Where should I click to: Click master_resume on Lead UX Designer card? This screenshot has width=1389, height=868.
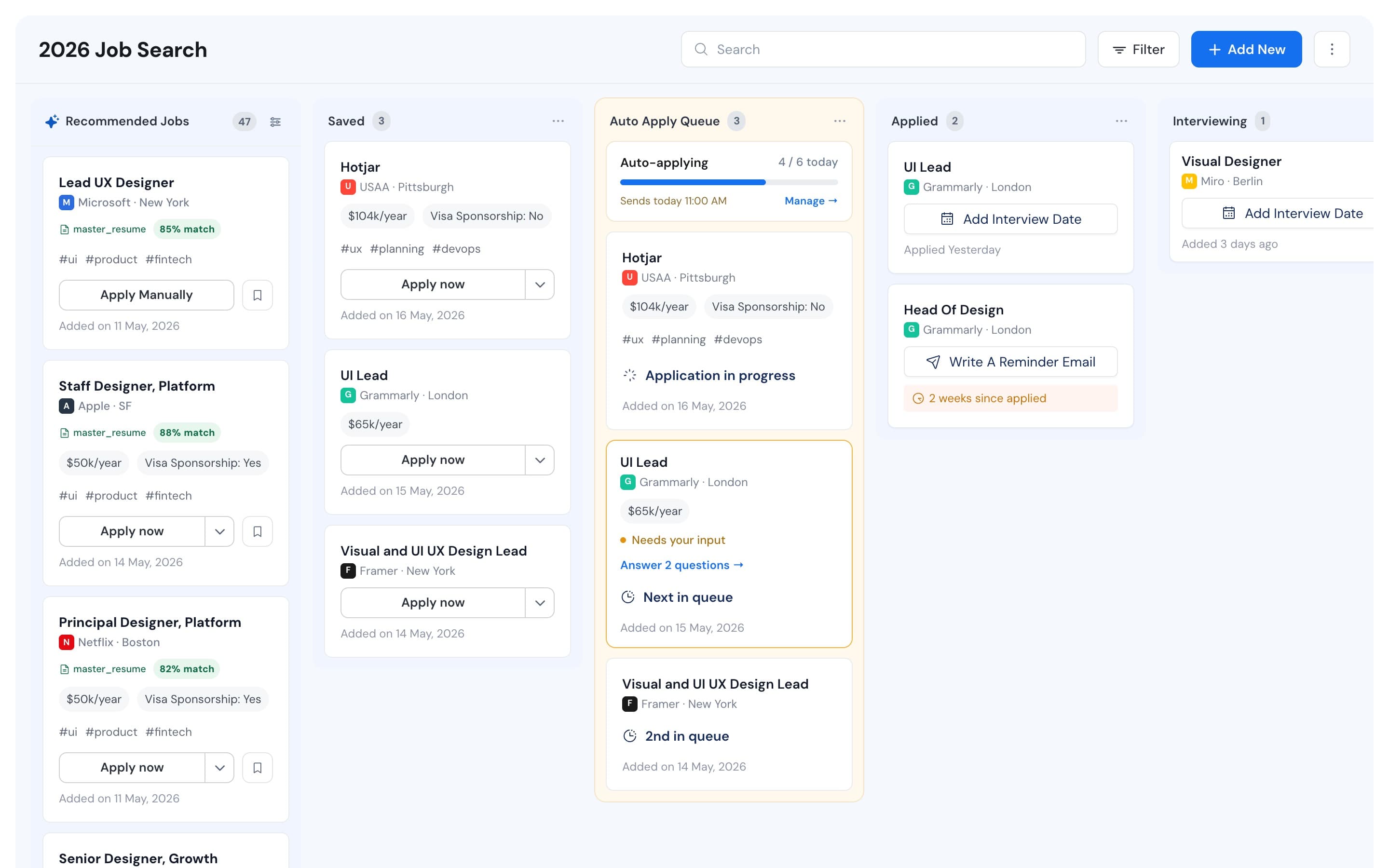pyautogui.click(x=103, y=229)
